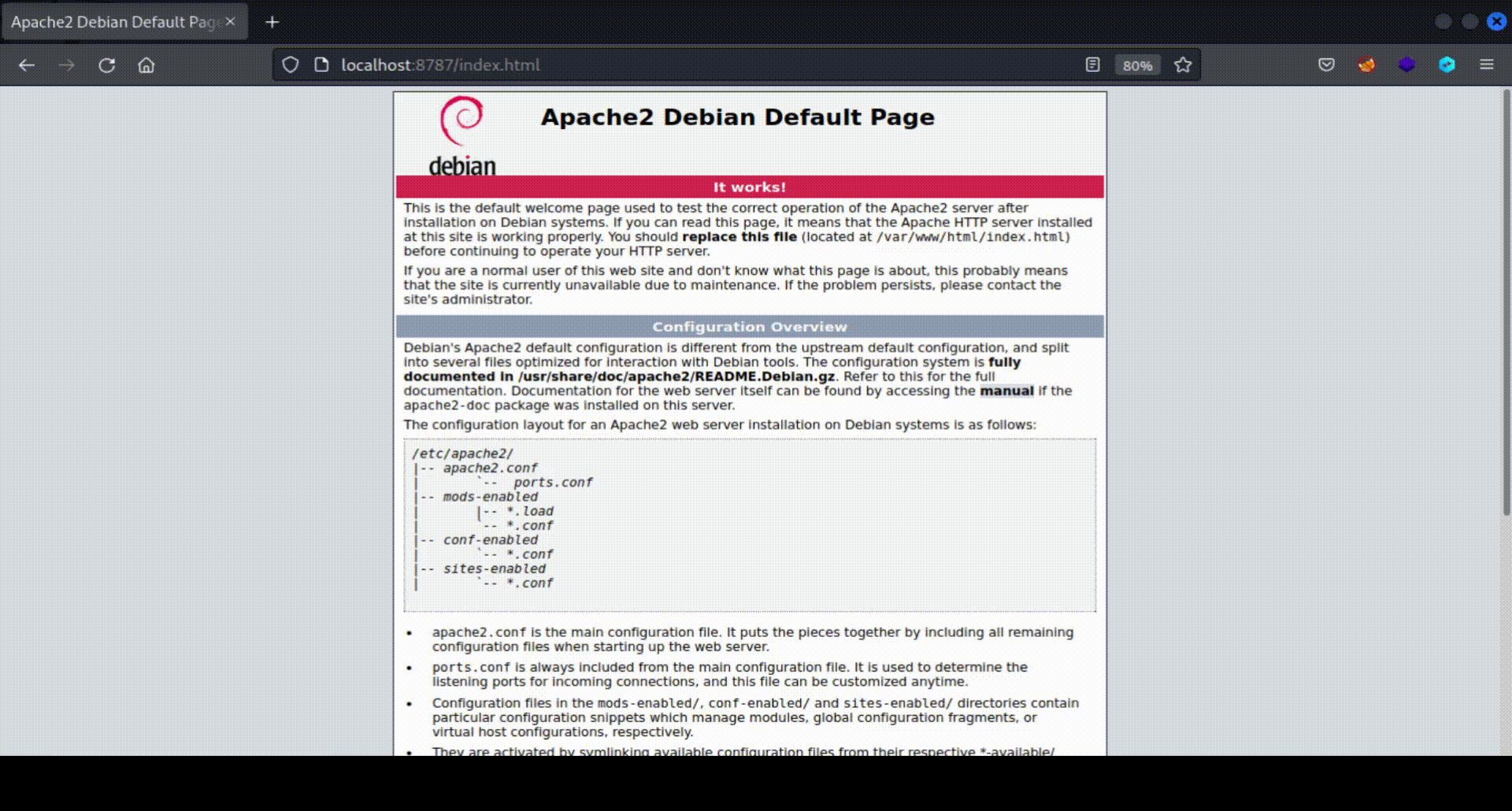1512x811 pixels.
Task: Open the manual documentation link
Action: coord(1006,391)
